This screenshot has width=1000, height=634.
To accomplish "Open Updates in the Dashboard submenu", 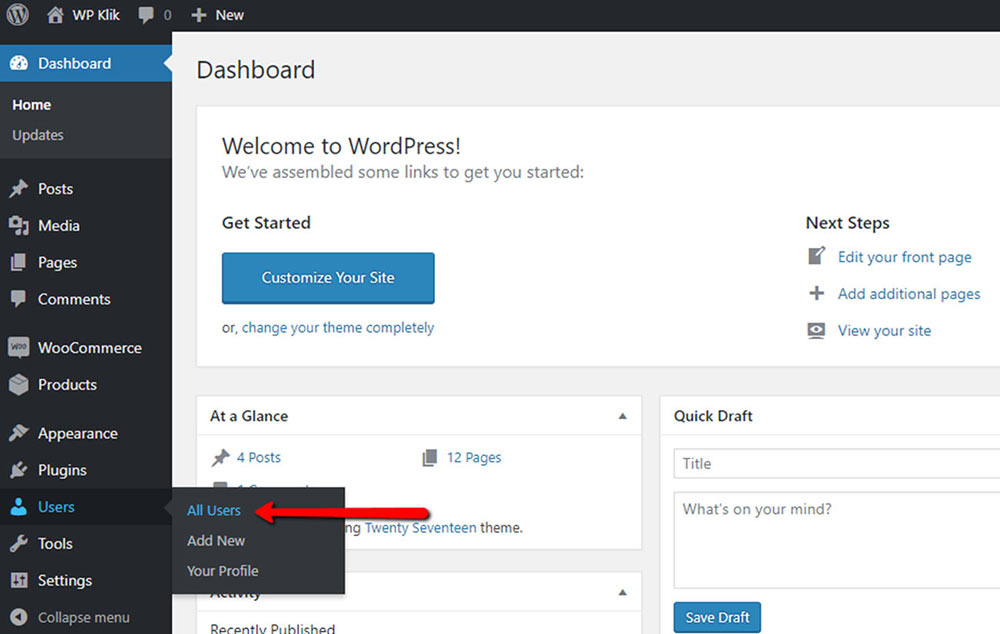I will [x=38, y=135].
